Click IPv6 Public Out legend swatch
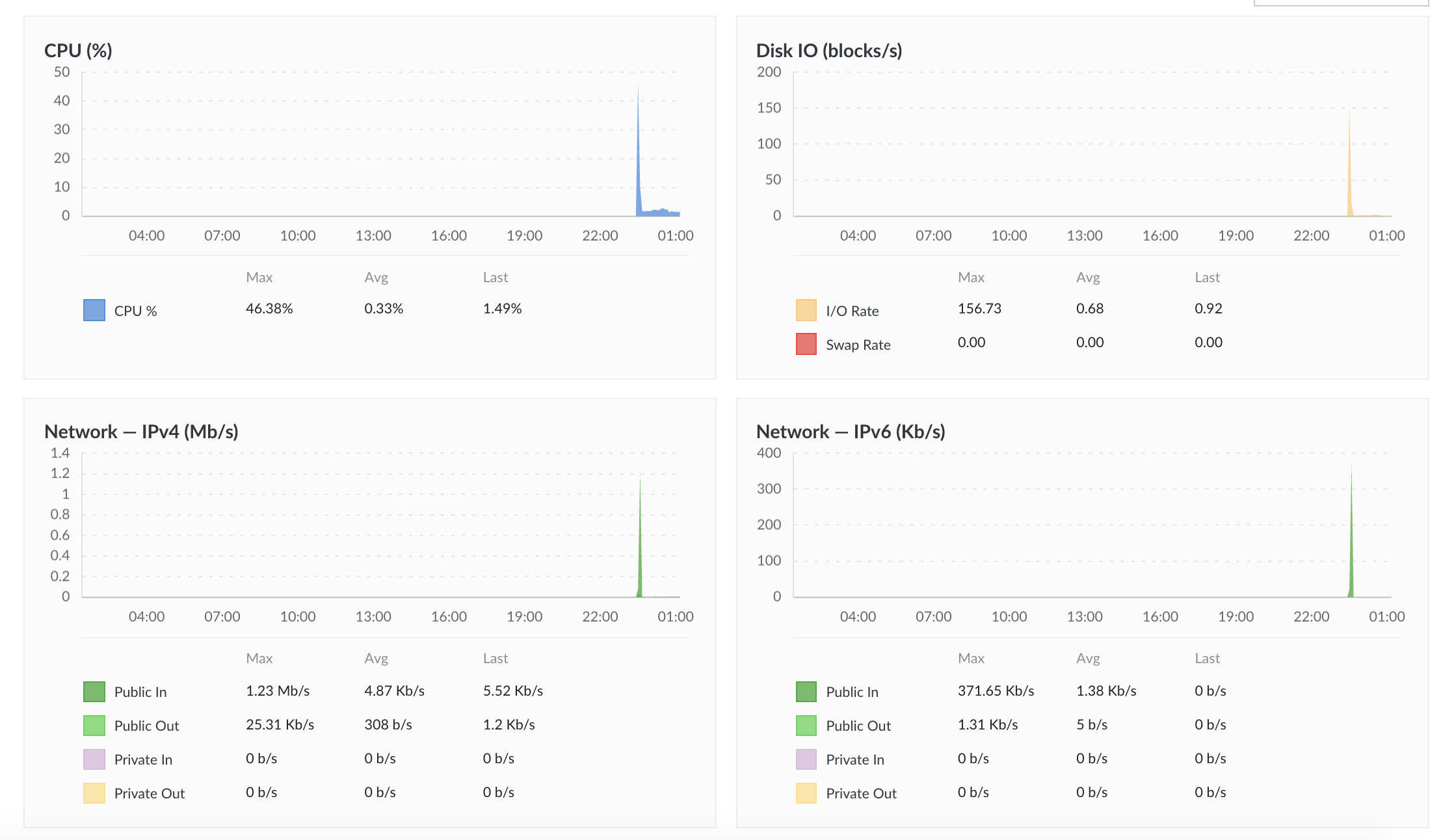Viewport: 1441px width, 840px height. pos(806,725)
